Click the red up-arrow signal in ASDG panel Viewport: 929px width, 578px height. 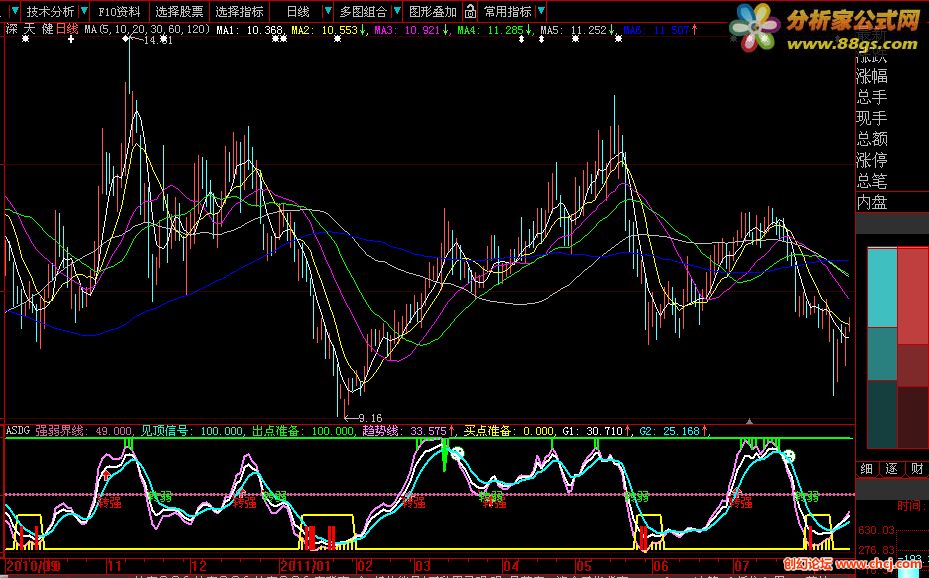(105, 474)
